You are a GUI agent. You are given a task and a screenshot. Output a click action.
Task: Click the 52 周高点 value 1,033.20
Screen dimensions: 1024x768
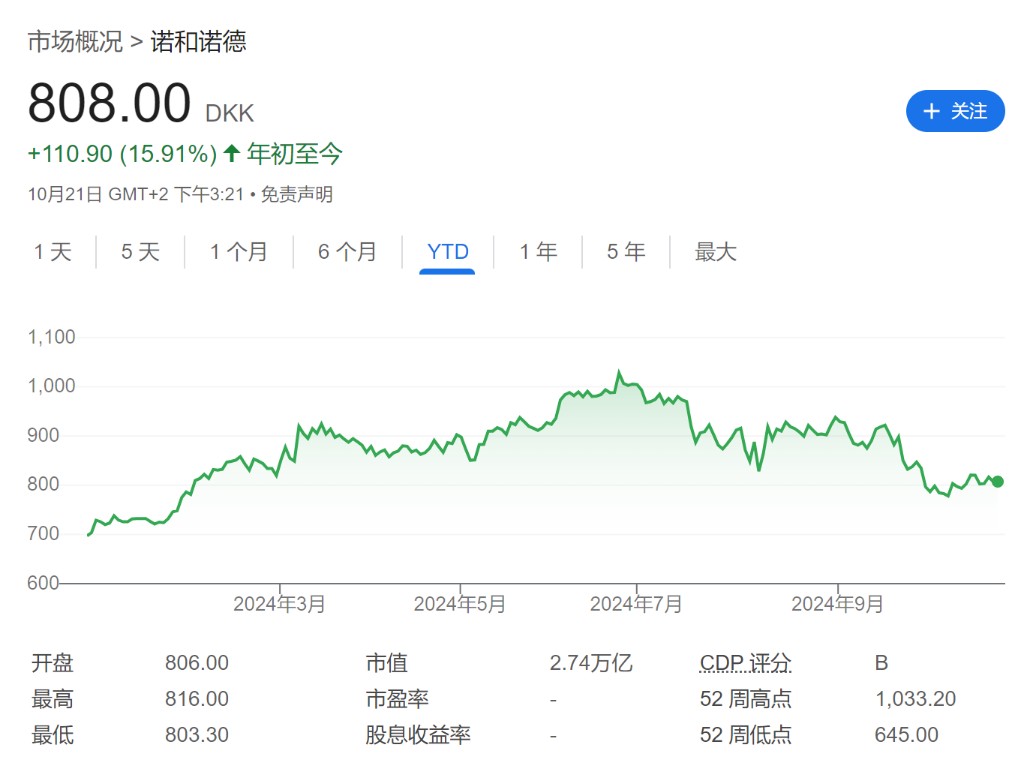pos(916,699)
